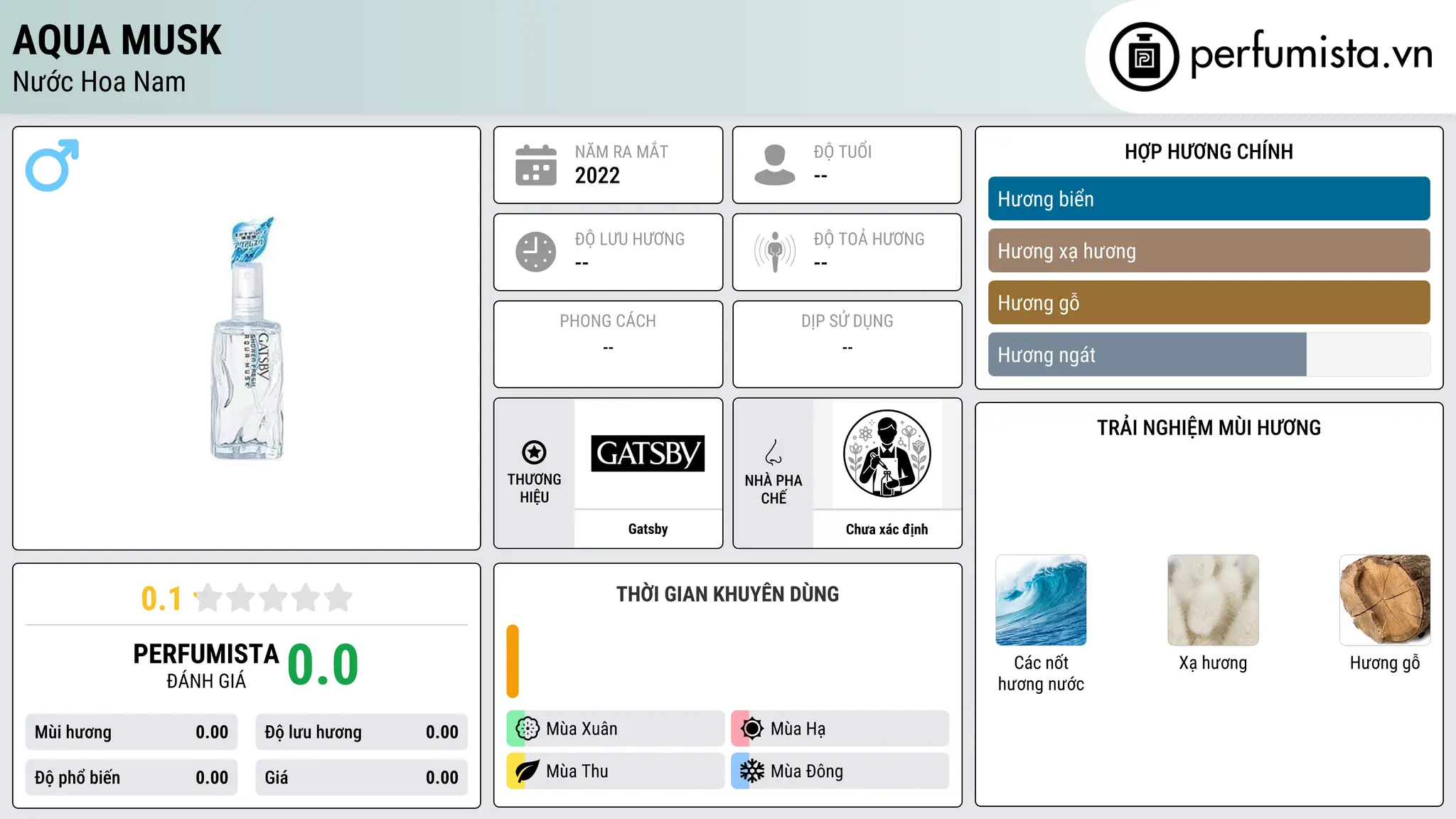Click the Các nốt hương nước caption
The image size is (1456, 819).
pos(1041,673)
